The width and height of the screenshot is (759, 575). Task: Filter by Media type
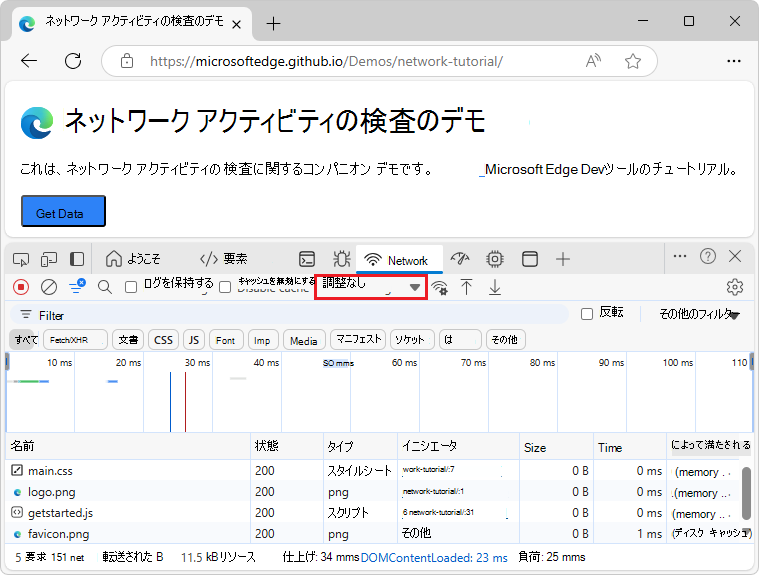coord(304,340)
